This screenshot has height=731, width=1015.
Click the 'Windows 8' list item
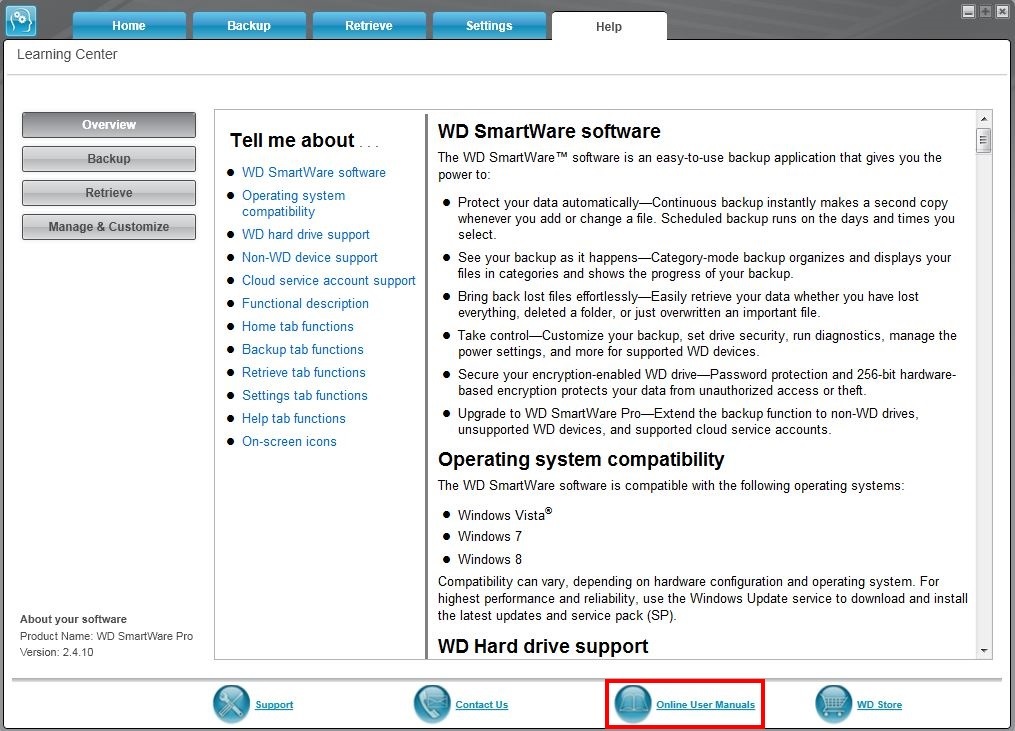tap(489, 559)
